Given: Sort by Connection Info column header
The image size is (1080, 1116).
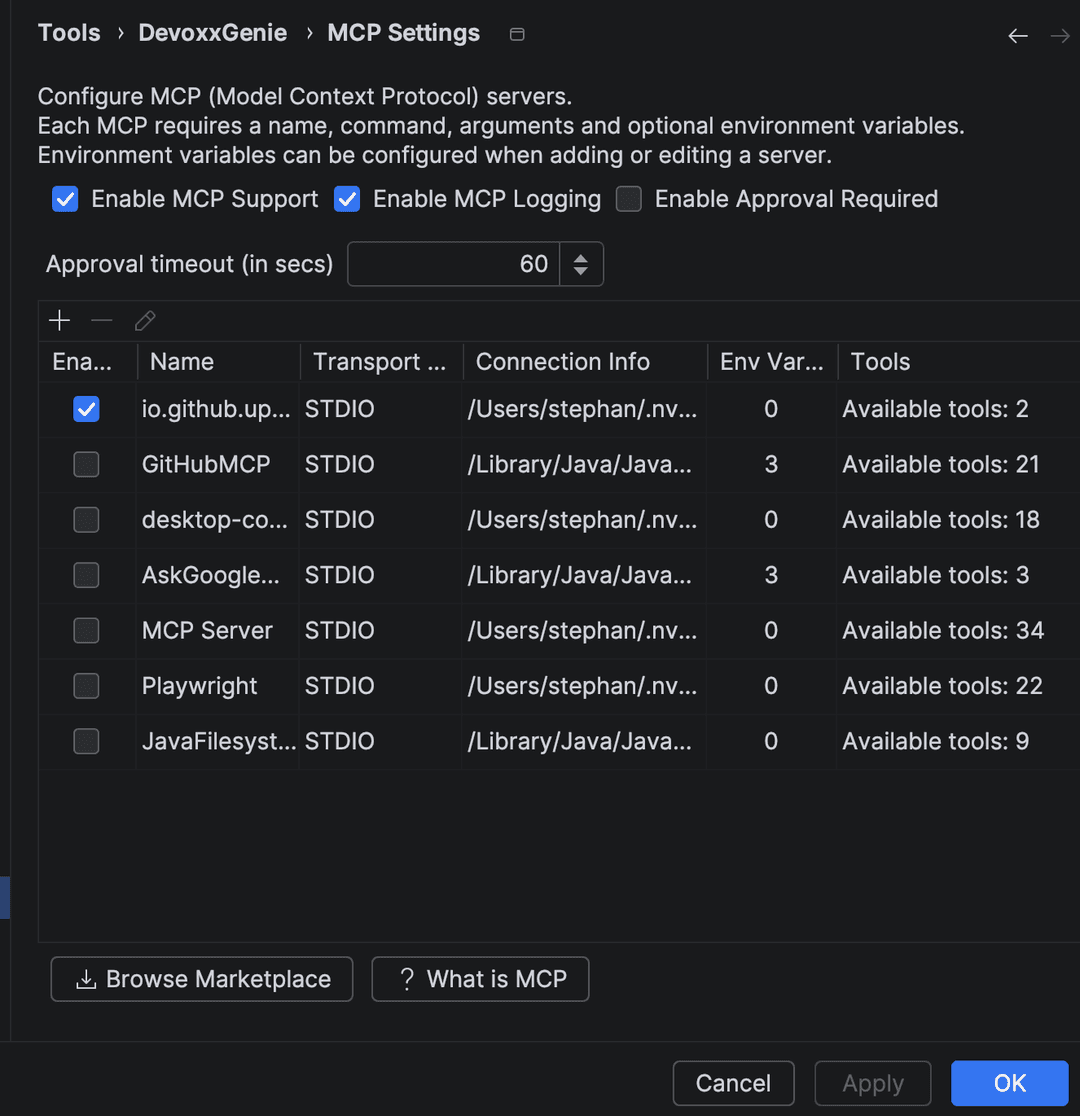Looking at the screenshot, I should tap(585, 362).
